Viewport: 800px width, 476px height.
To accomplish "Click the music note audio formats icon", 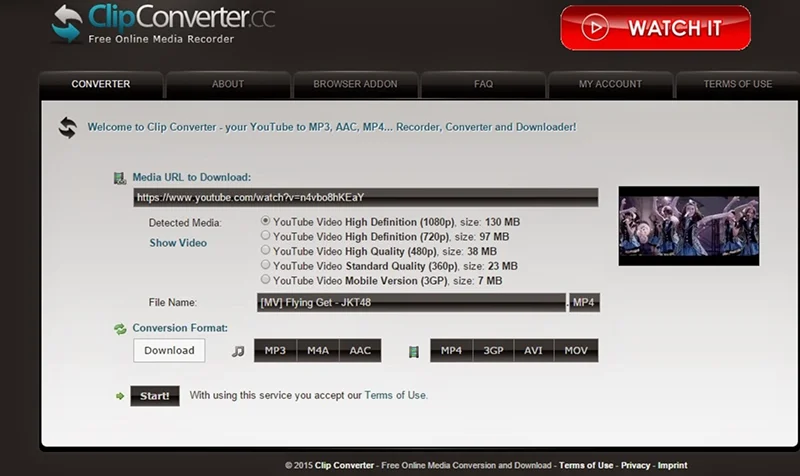I will tap(238, 351).
